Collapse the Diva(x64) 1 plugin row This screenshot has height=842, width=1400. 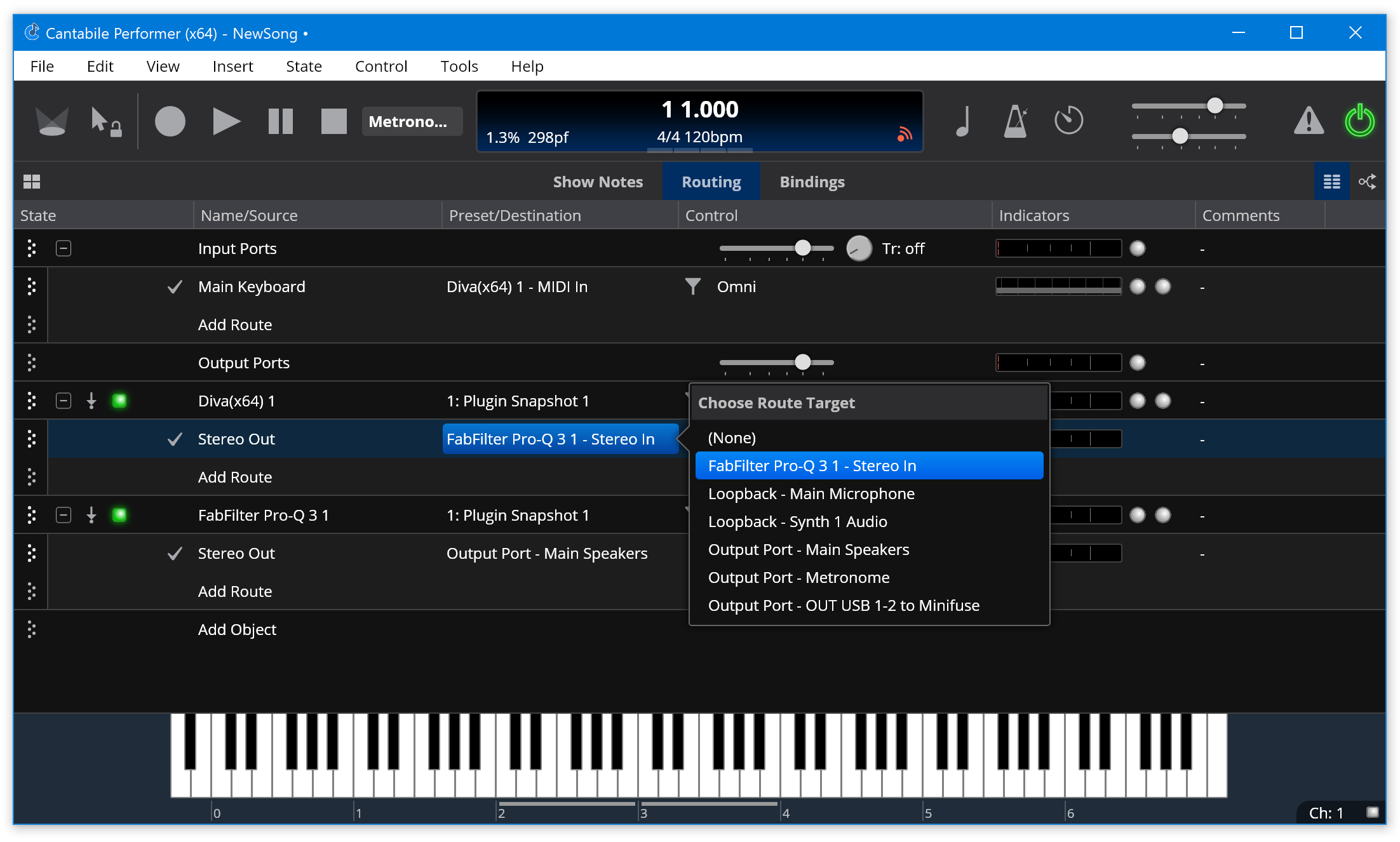pos(64,401)
